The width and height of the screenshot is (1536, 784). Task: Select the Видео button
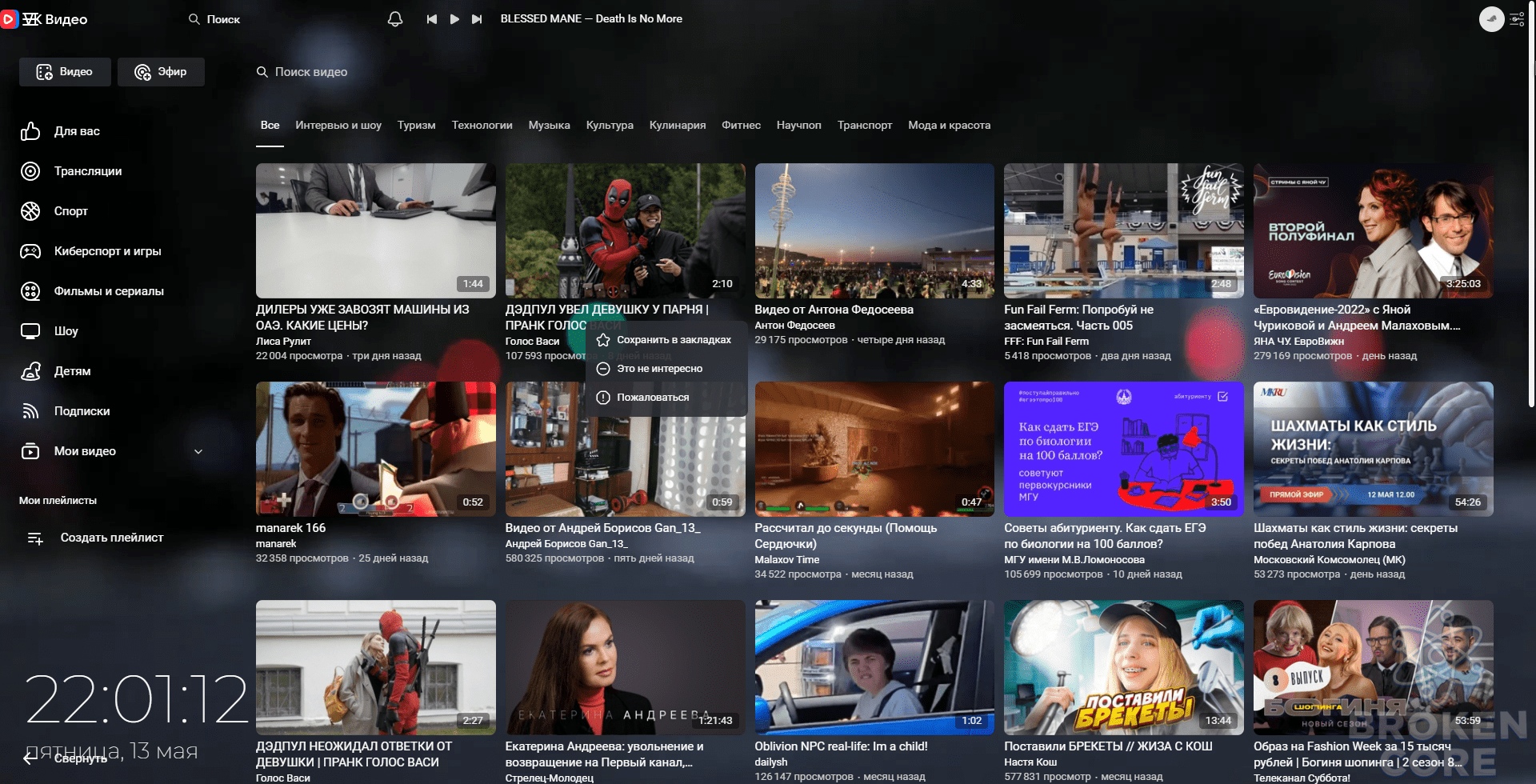click(65, 72)
